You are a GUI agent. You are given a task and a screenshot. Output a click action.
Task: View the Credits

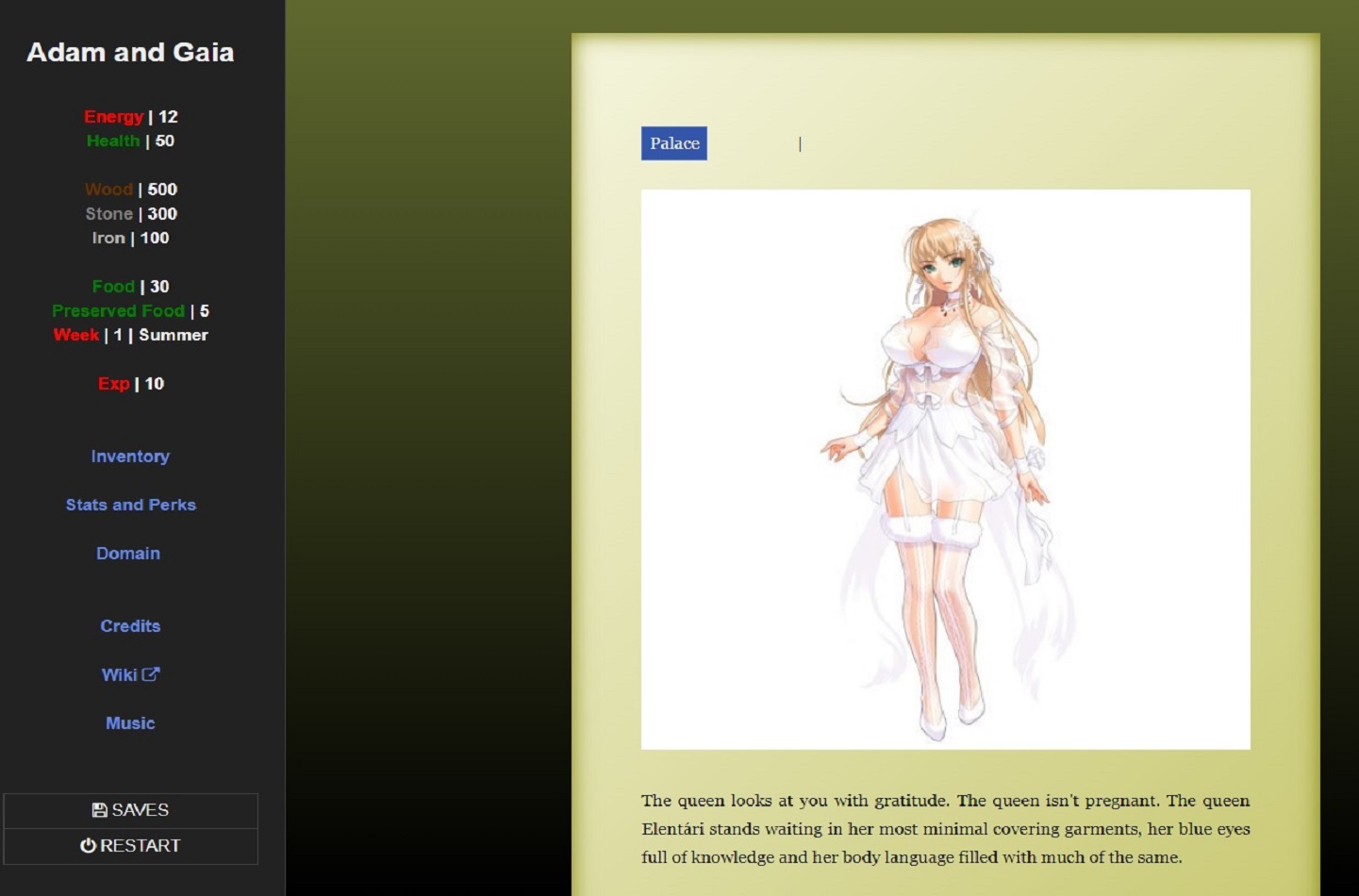tap(130, 625)
